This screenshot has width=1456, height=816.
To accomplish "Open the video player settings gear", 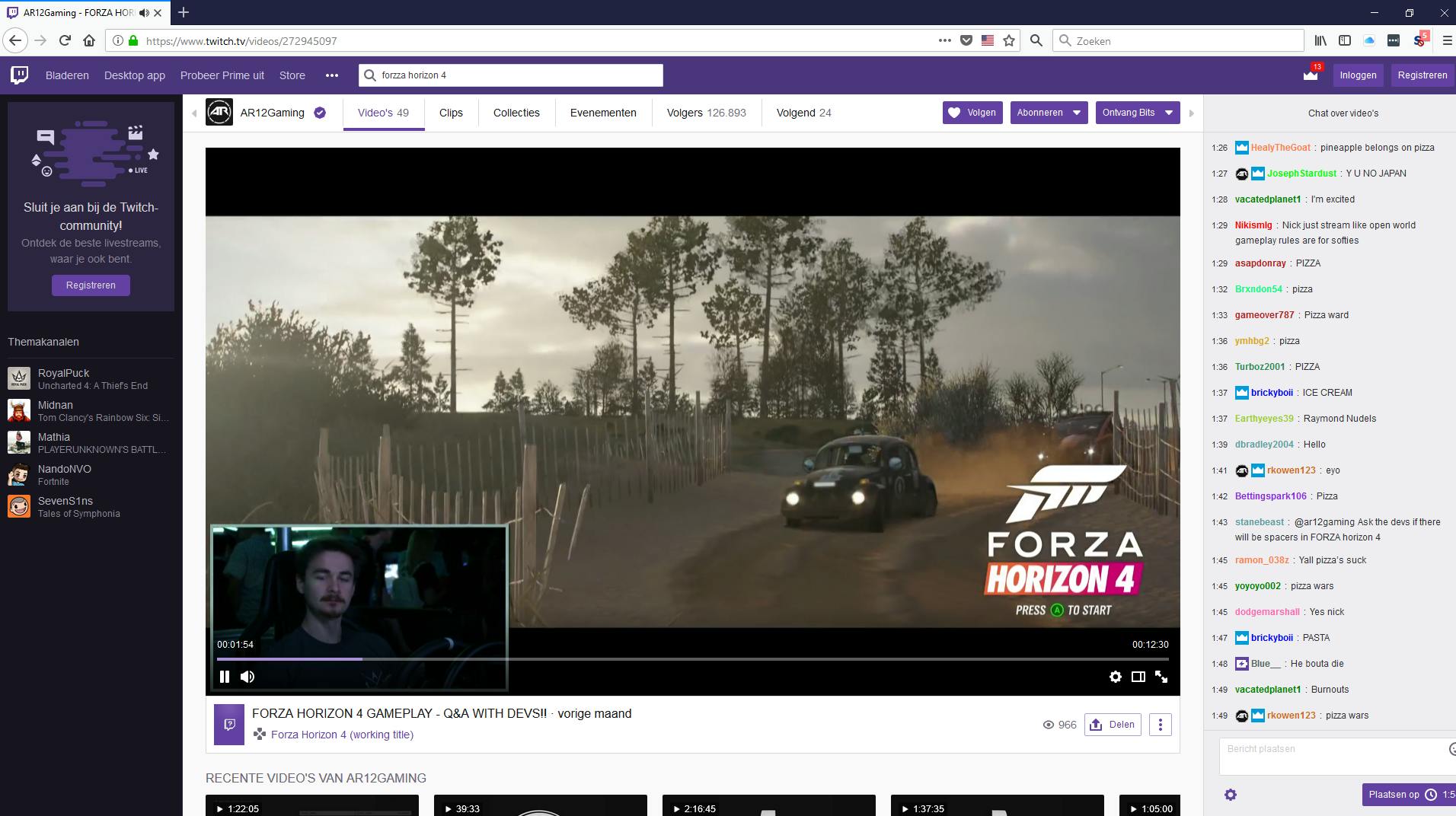I will click(1116, 676).
